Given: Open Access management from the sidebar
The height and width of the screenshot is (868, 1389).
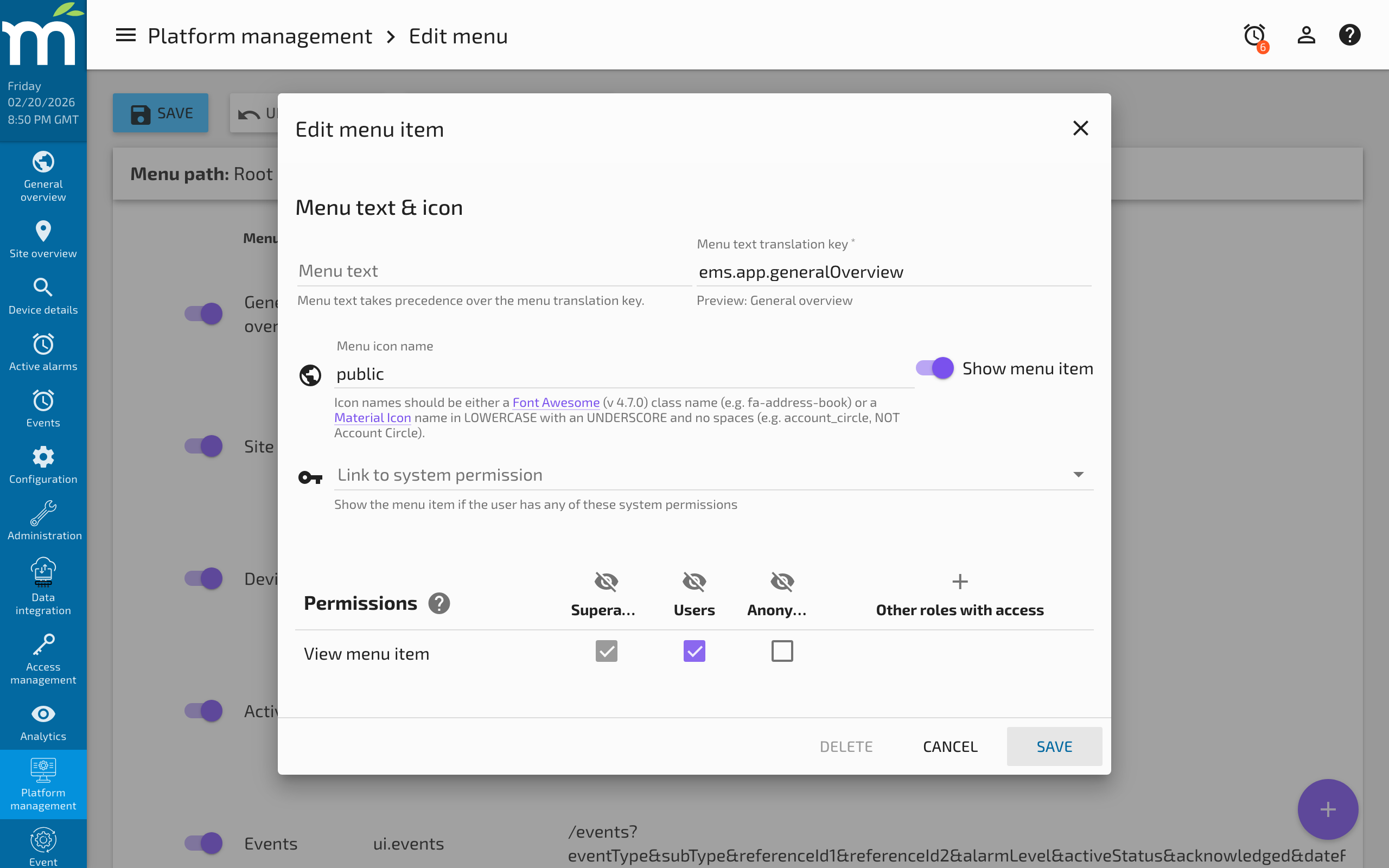Looking at the screenshot, I should [43, 659].
